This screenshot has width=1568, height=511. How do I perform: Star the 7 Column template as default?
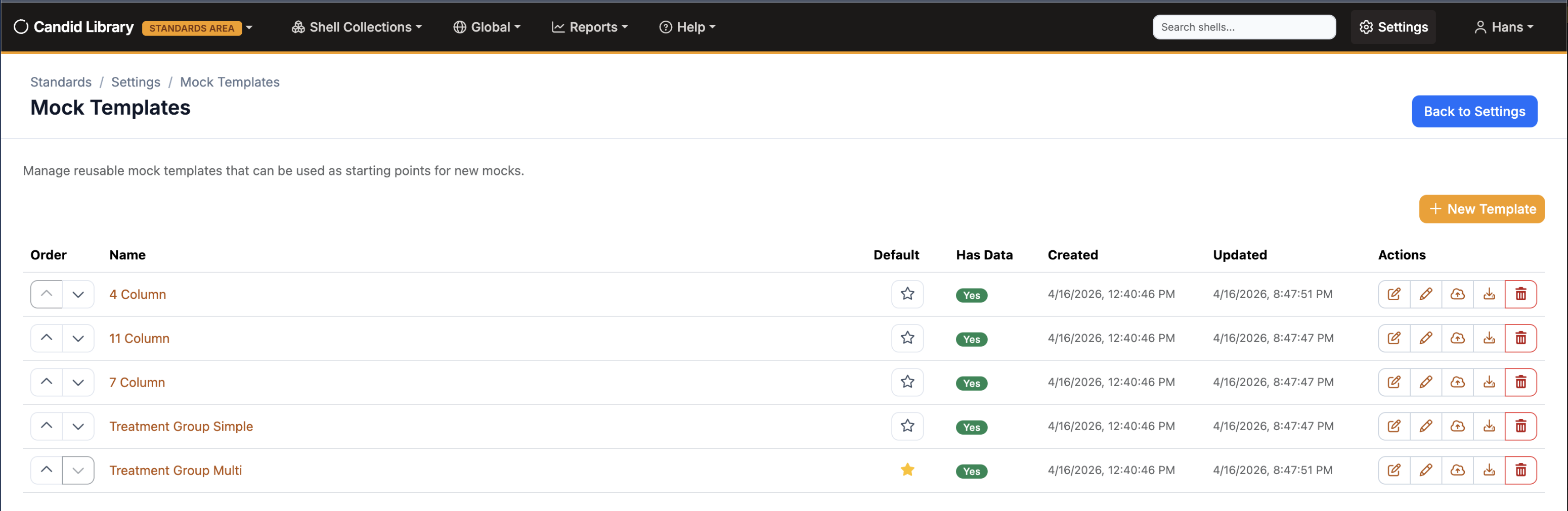tap(907, 382)
